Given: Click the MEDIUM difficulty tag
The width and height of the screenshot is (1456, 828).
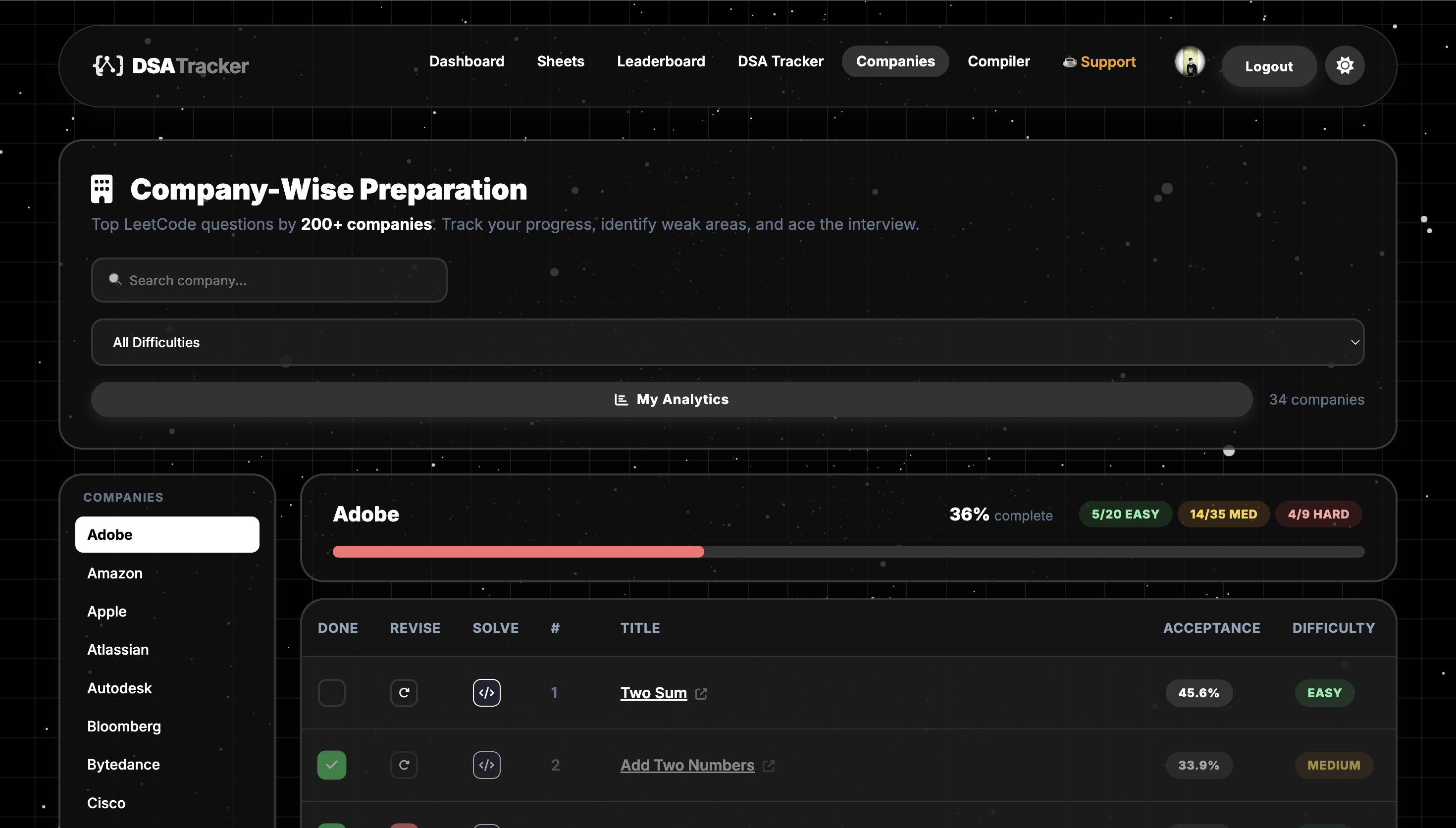Looking at the screenshot, I should 1334,765.
